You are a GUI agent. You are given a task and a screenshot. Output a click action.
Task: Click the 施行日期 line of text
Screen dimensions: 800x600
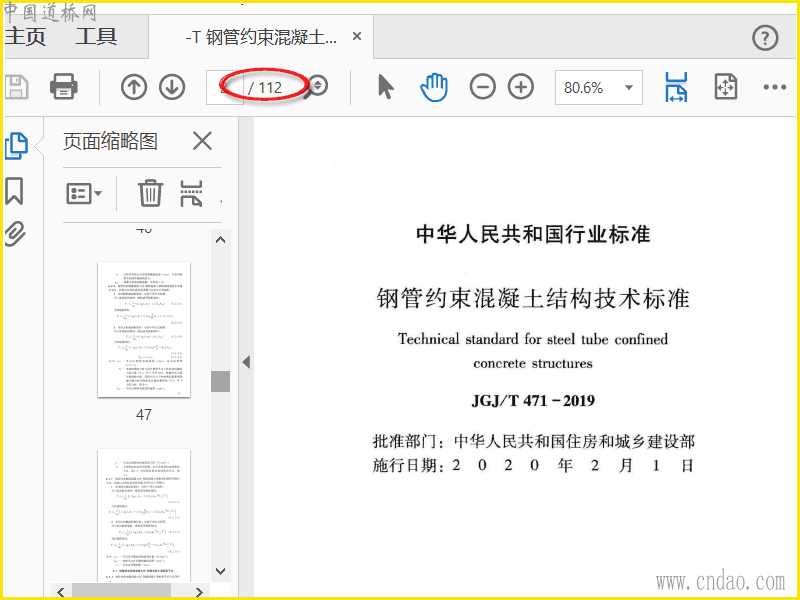[x=534, y=465]
